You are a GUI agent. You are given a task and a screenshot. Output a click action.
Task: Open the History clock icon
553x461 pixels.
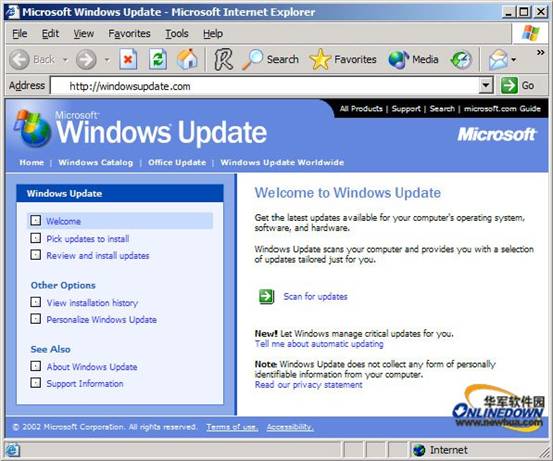click(x=461, y=59)
